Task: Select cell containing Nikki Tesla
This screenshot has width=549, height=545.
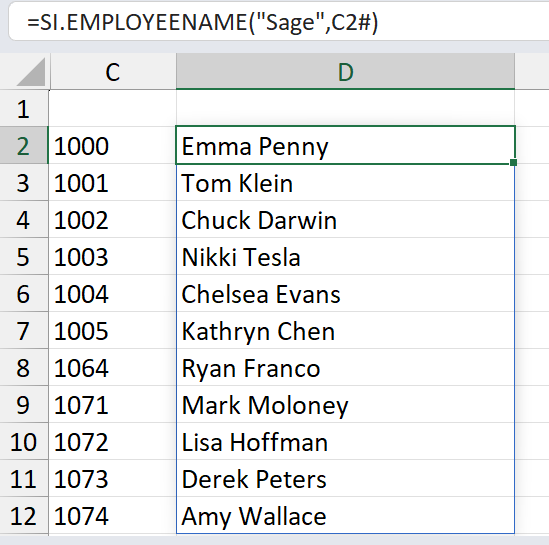Action: [346, 257]
